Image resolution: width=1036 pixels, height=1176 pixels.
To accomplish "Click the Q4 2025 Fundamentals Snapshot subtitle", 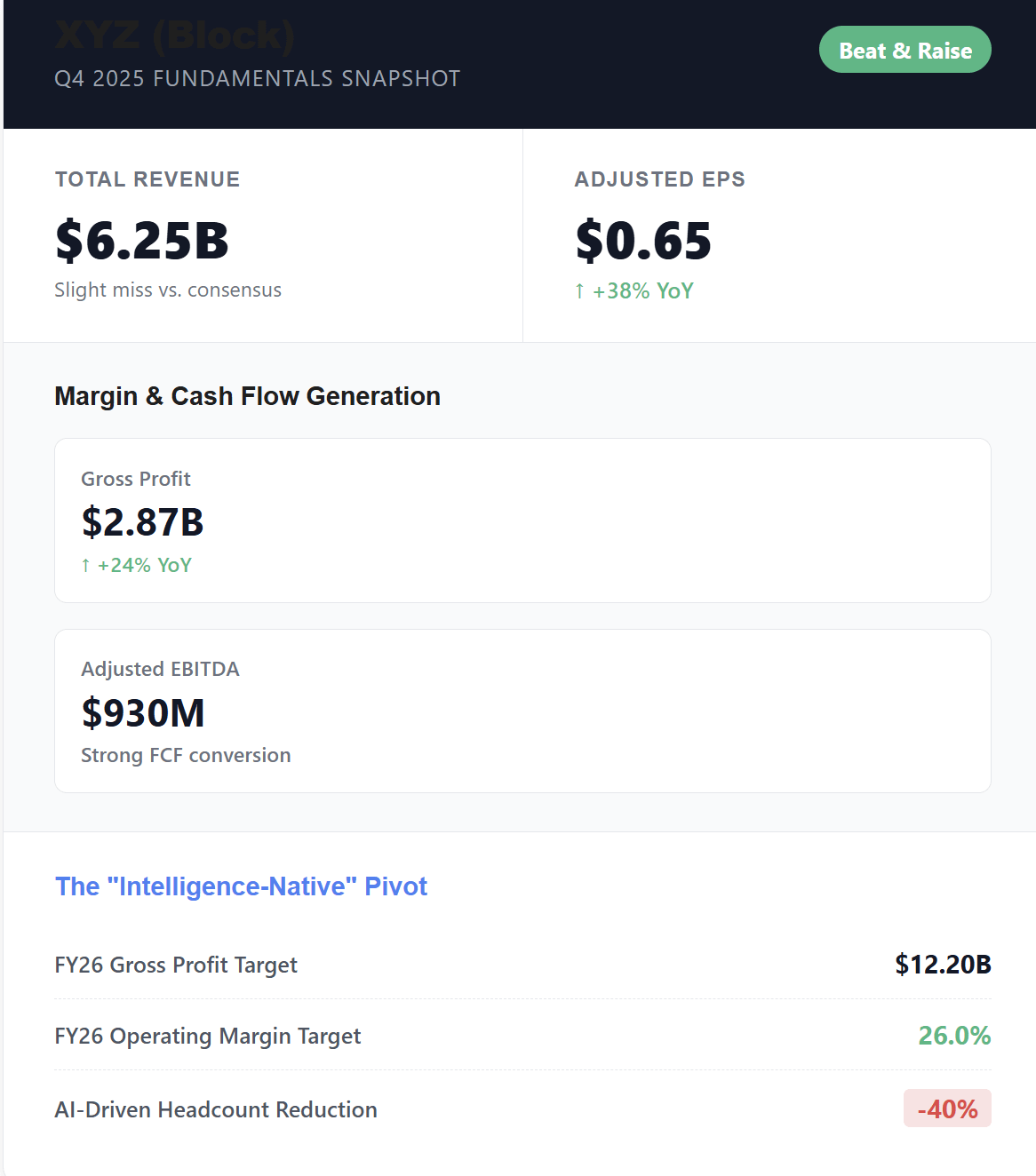I will (x=257, y=78).
